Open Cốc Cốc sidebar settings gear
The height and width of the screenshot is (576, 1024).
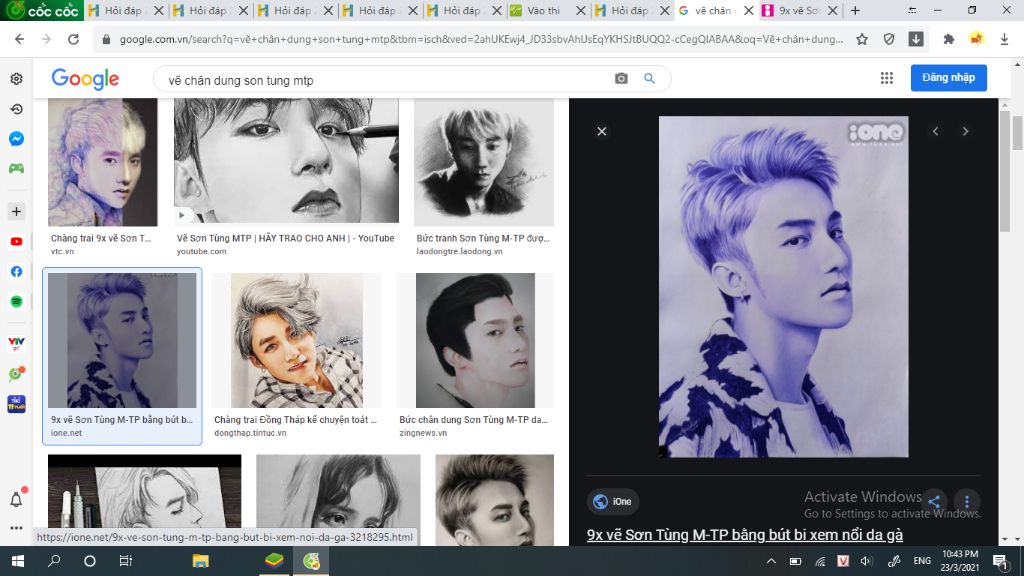[16, 79]
